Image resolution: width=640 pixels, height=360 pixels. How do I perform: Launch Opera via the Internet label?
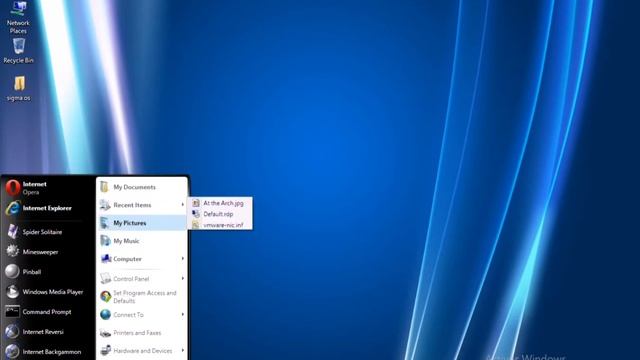[35, 184]
